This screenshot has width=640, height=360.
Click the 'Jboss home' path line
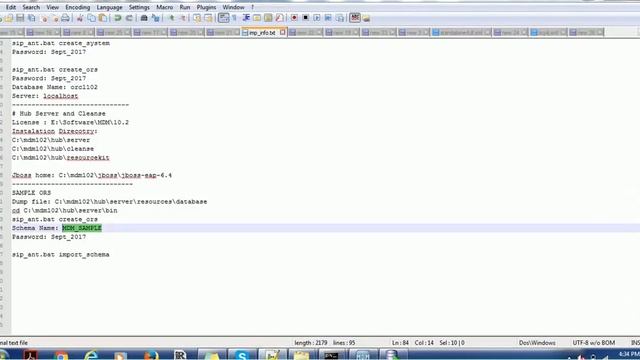pyautogui.click(x=92, y=176)
